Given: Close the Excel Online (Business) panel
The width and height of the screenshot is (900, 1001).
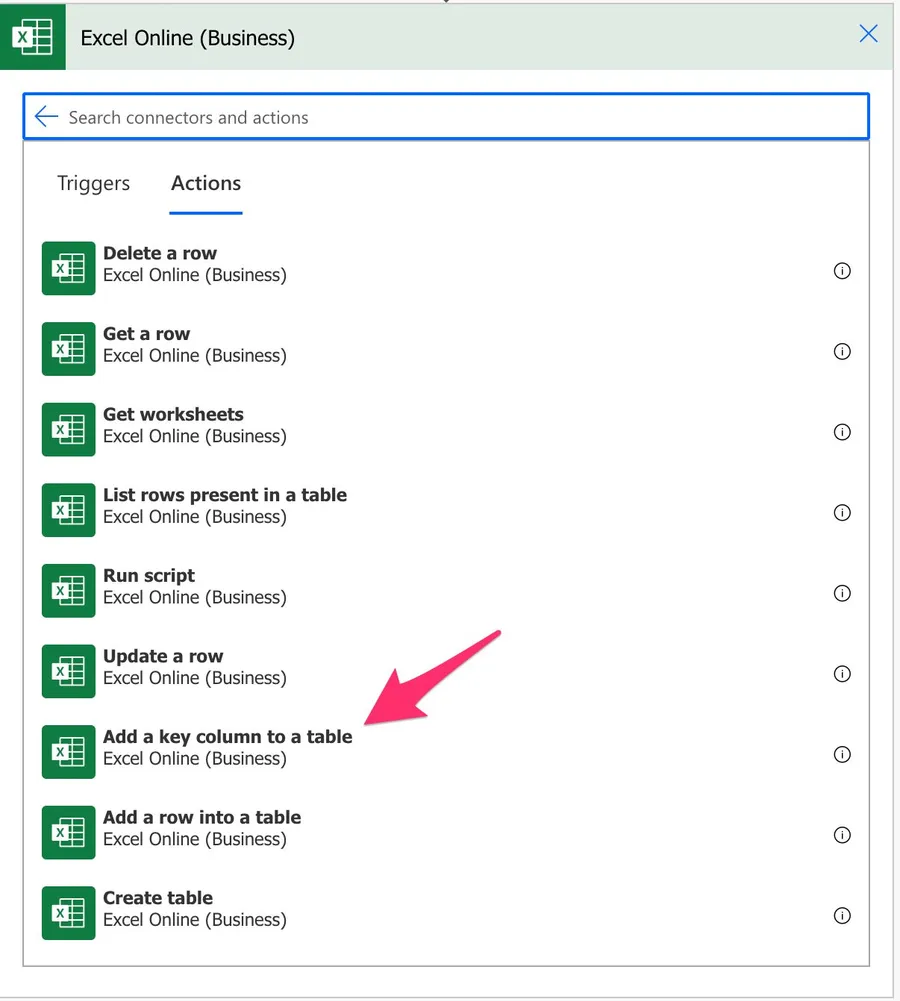Looking at the screenshot, I should click(868, 34).
